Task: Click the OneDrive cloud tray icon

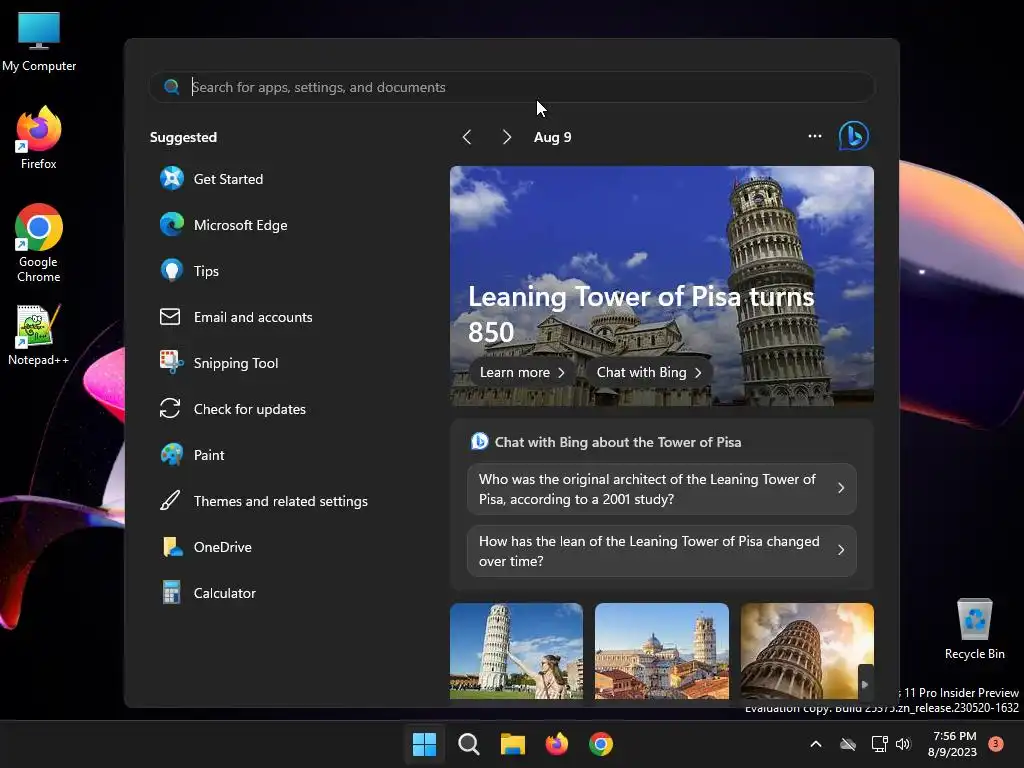Action: click(848, 744)
